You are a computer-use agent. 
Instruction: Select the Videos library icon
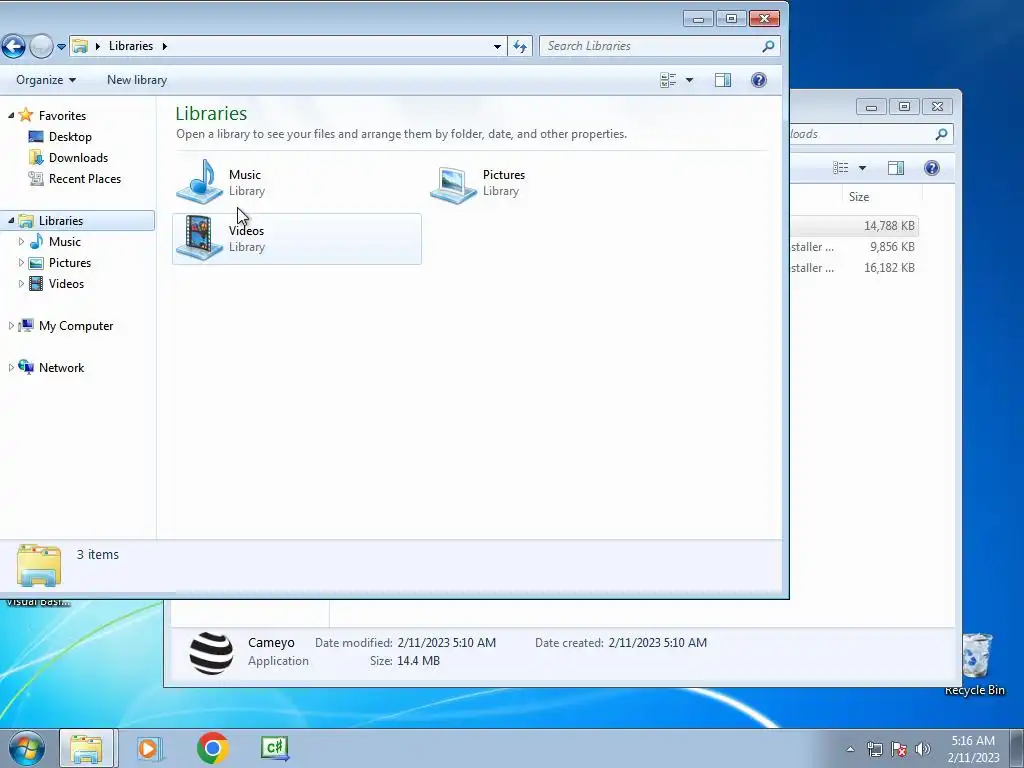coord(200,238)
